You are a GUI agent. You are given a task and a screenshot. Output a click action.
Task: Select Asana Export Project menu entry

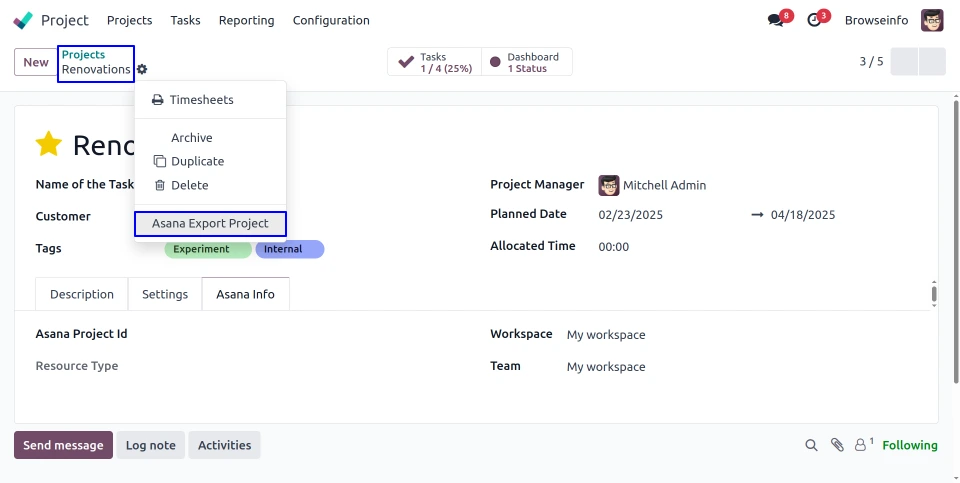pos(210,224)
